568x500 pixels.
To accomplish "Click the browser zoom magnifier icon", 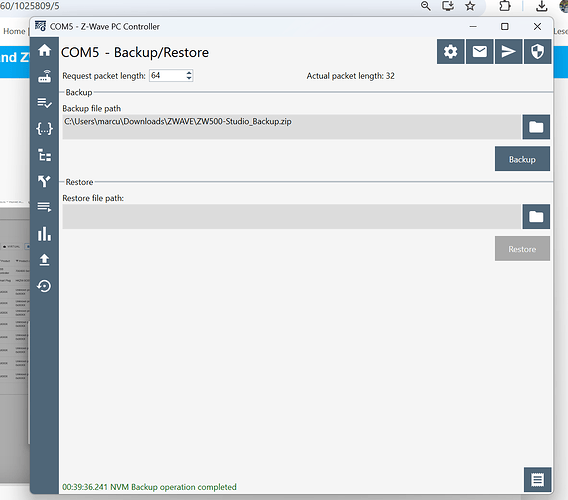I will 426,6.
